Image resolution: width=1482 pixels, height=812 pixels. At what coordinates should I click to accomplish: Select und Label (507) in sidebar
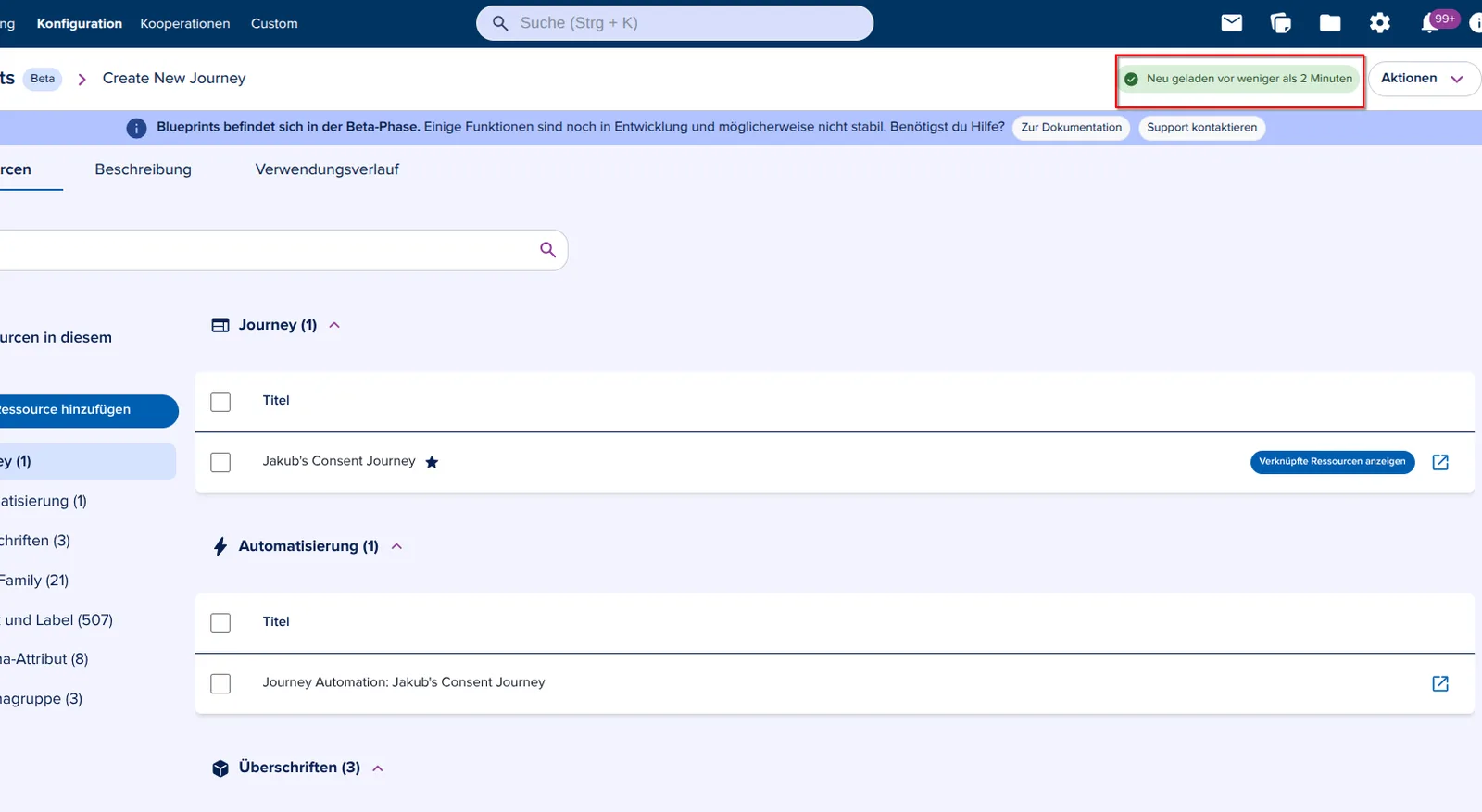(57, 620)
